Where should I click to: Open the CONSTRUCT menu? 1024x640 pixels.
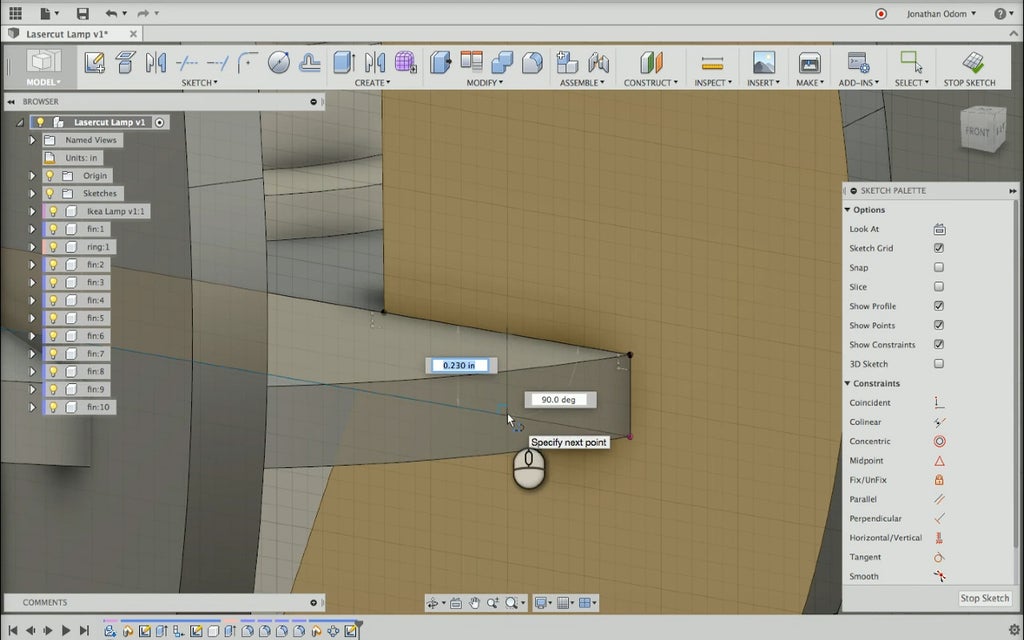pos(650,83)
